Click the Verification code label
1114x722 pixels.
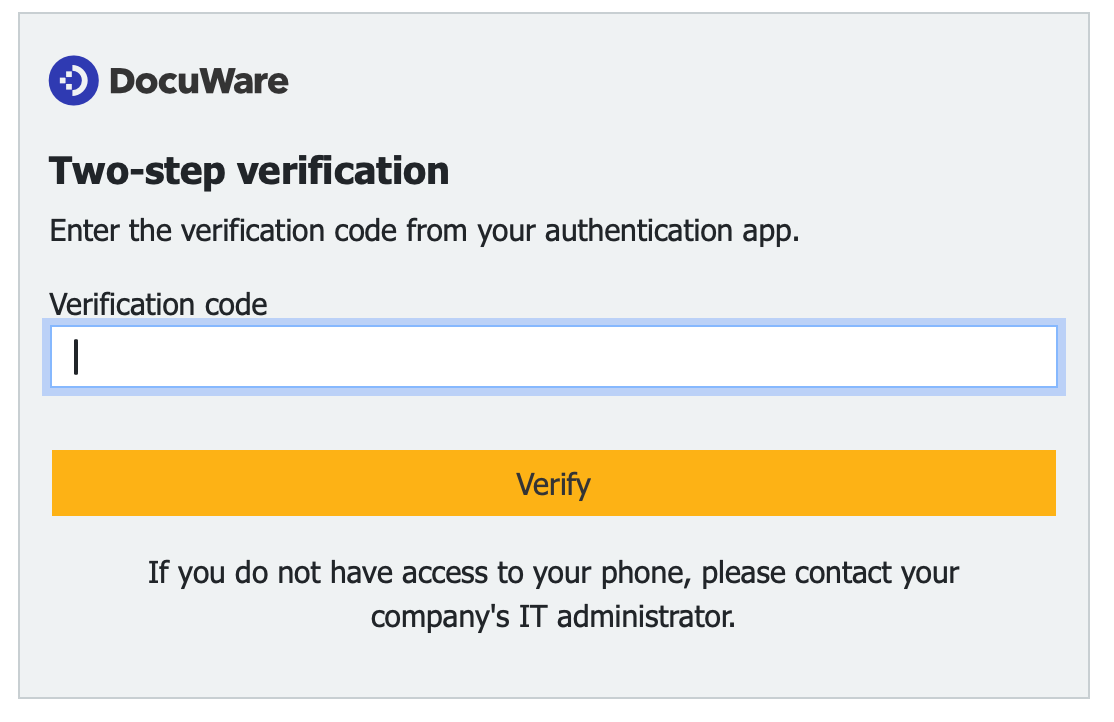pos(158,304)
